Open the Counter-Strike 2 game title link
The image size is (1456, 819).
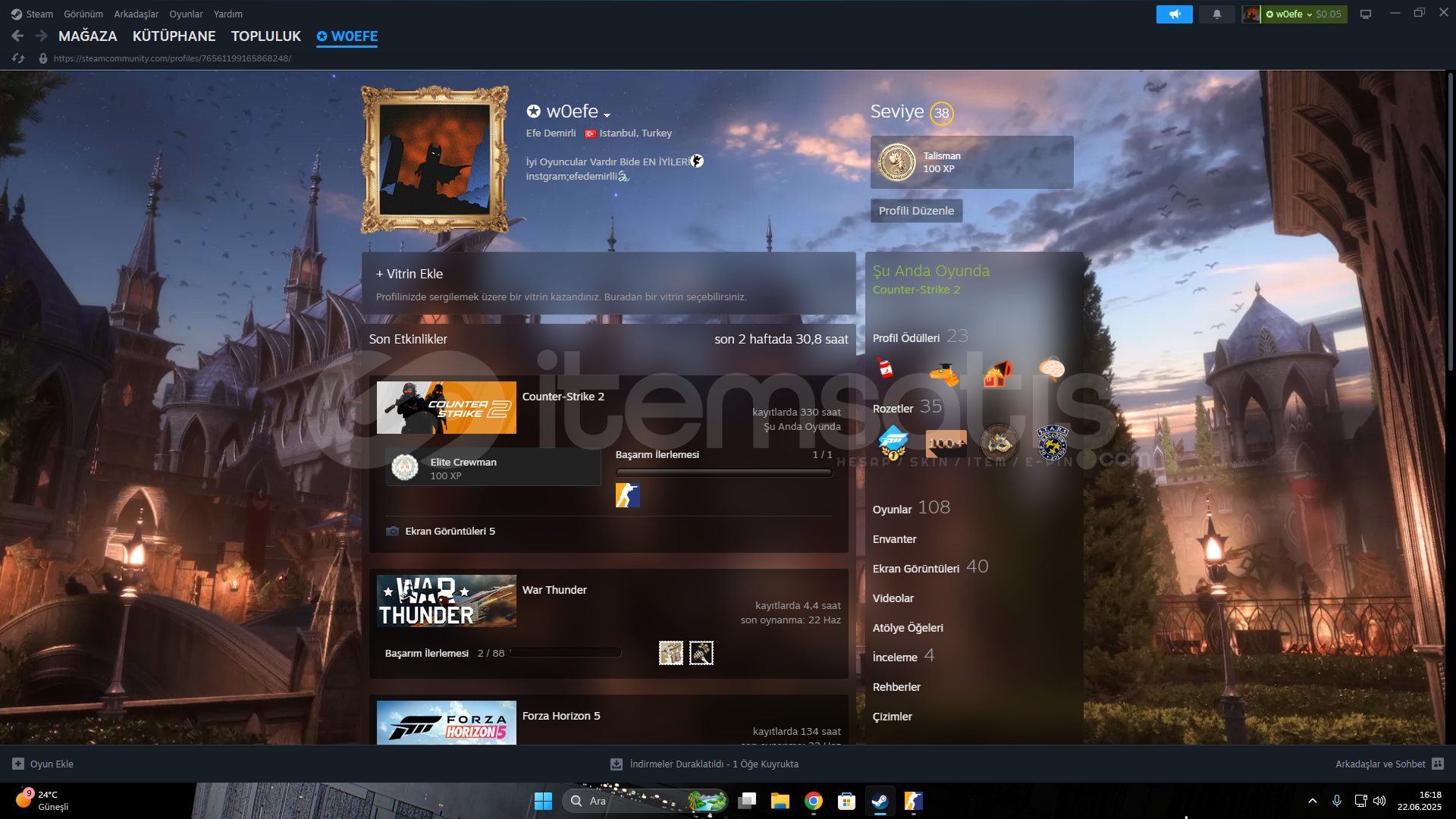point(563,397)
